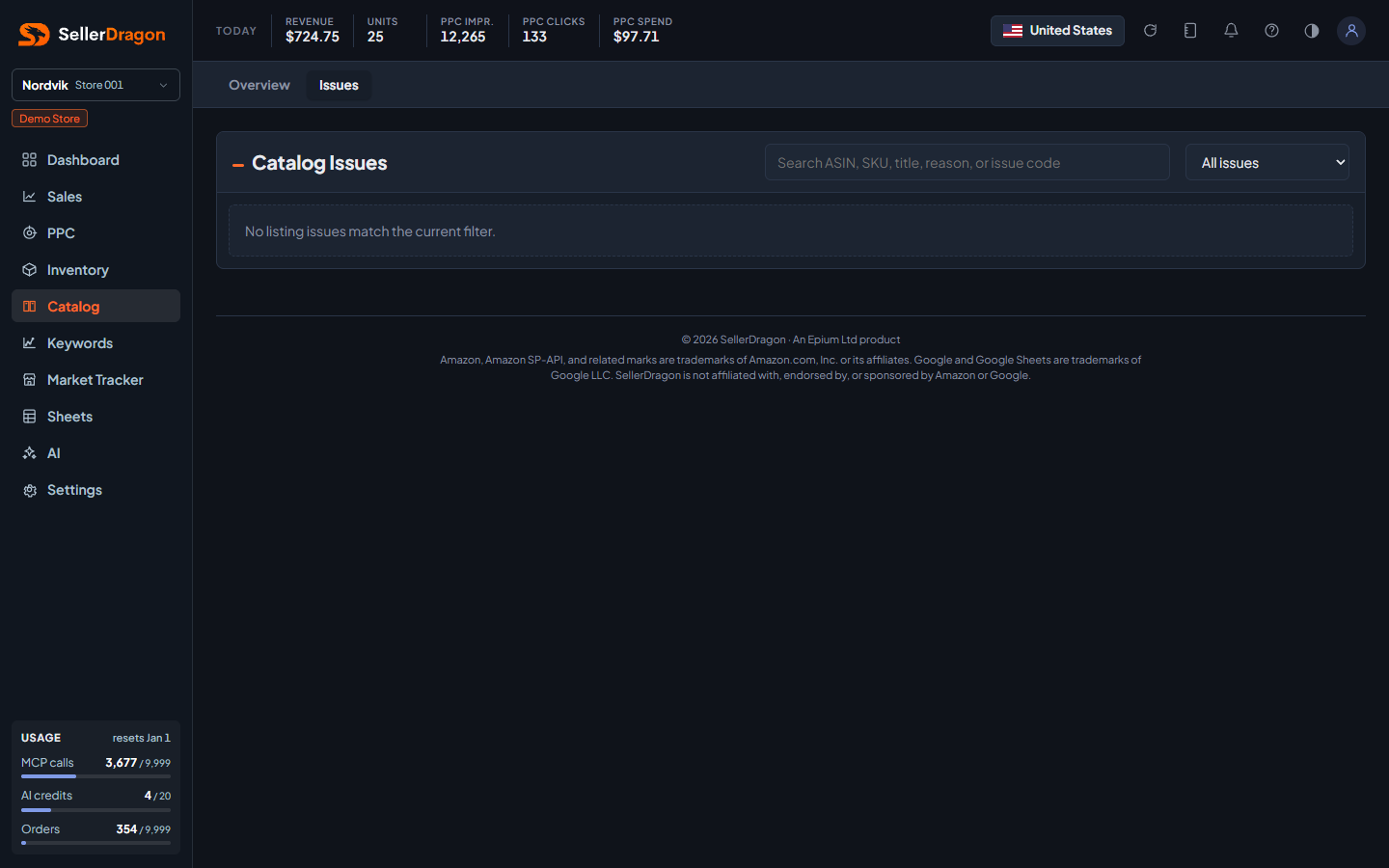The height and width of the screenshot is (868, 1389).
Task: Open notifications bell
Action: (1231, 31)
